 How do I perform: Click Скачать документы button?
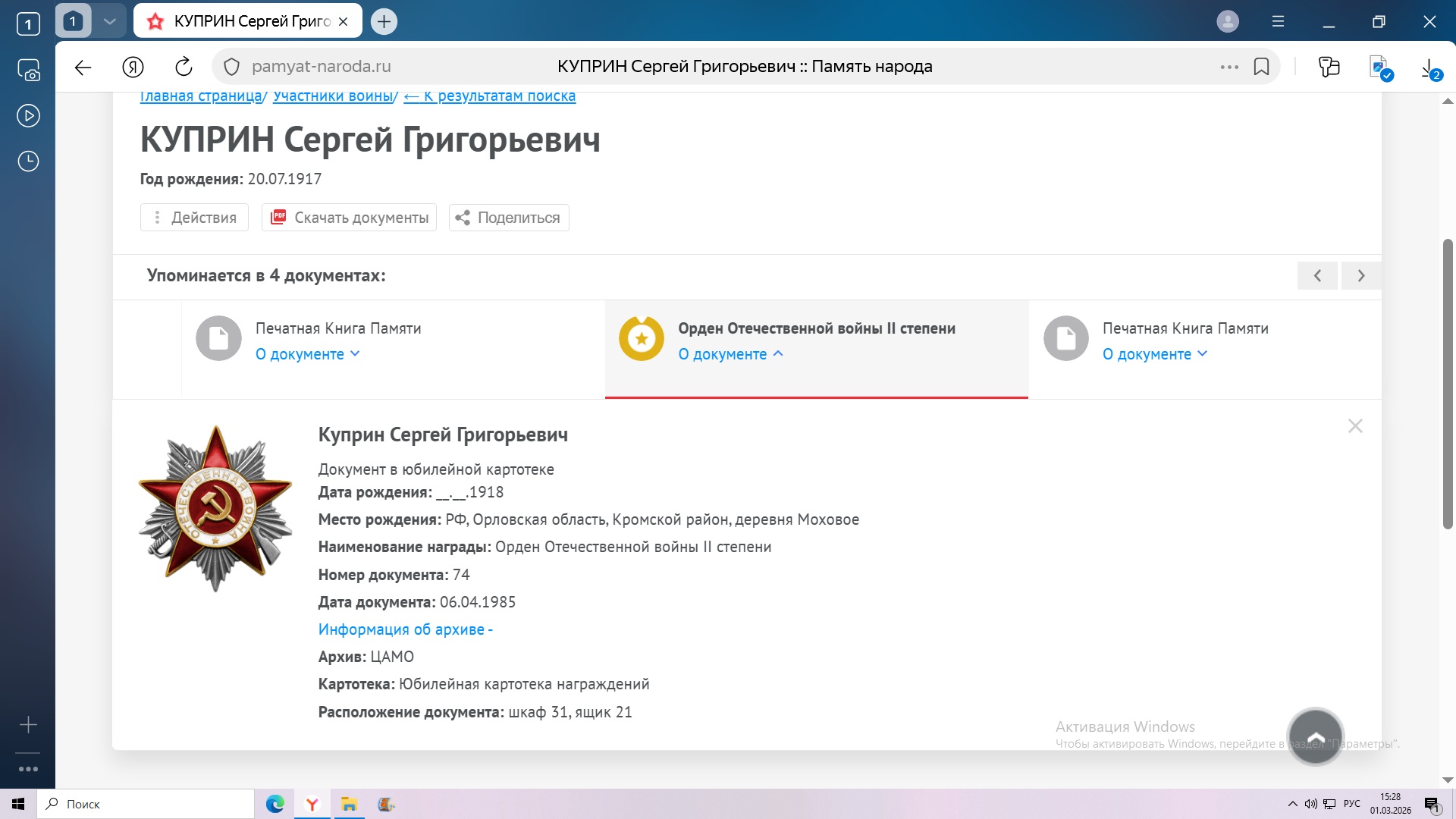[x=349, y=218]
